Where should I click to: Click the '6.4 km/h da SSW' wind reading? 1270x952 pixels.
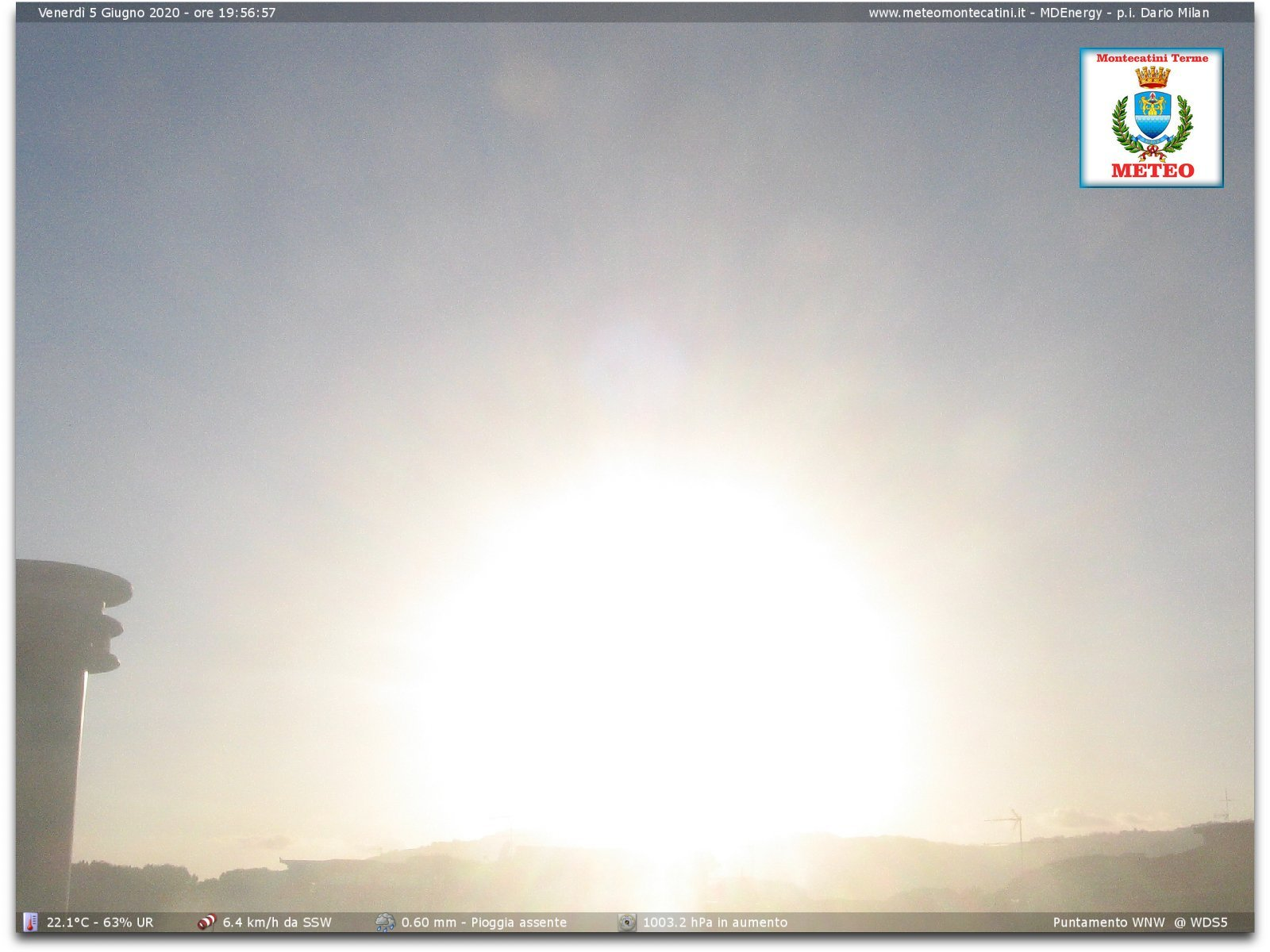tap(277, 922)
